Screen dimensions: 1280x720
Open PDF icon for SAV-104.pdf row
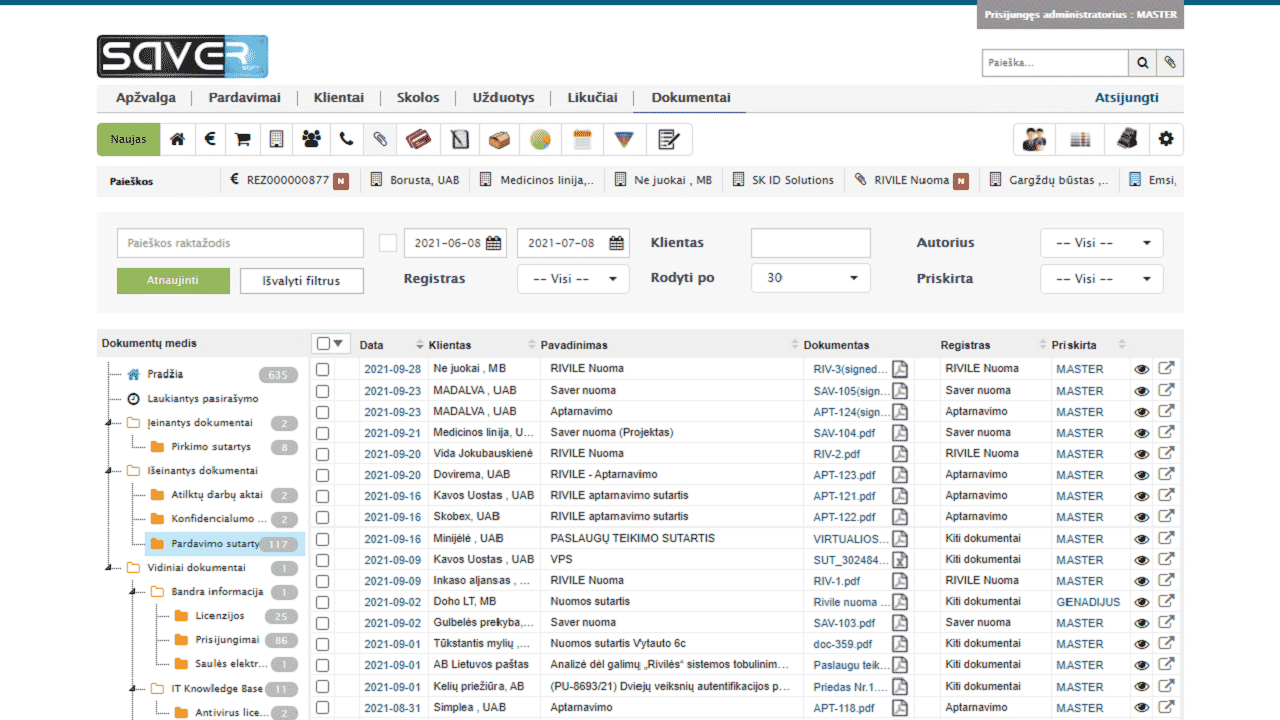click(x=900, y=433)
